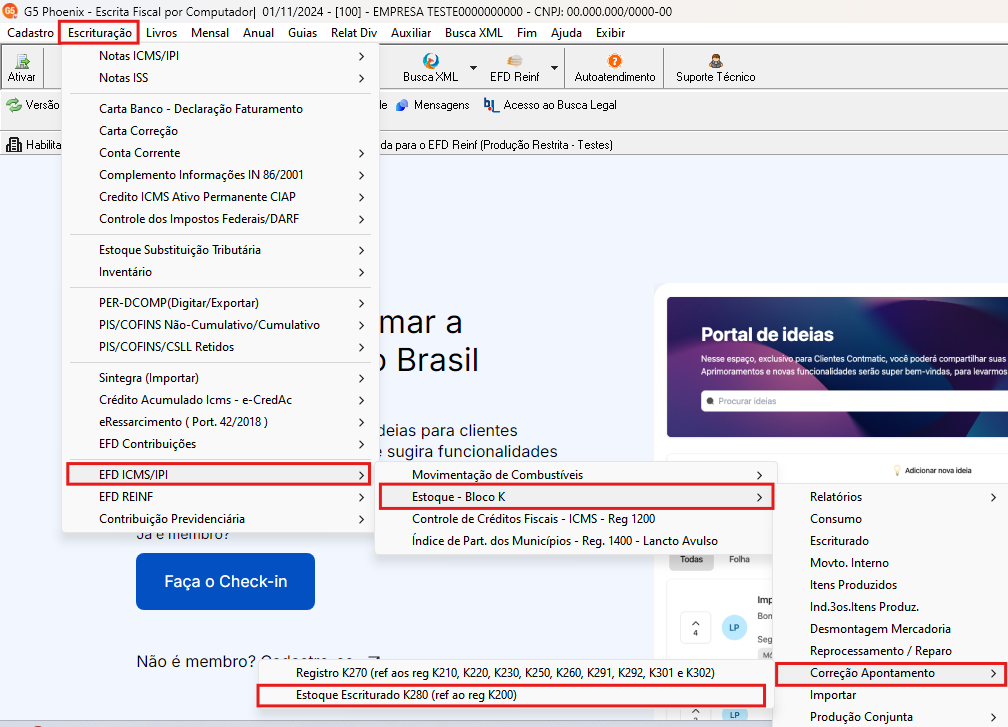Open the Auxiliar menu
Viewport: 1008px width, 727px height.
411,33
